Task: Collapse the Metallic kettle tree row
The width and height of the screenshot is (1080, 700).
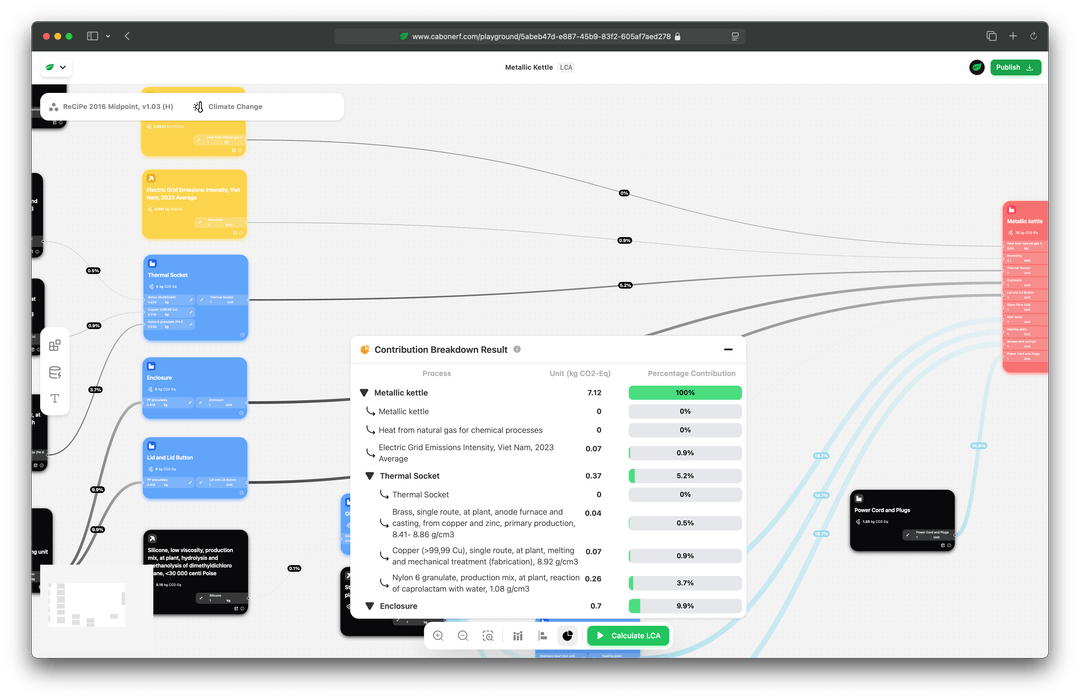Action: pos(364,393)
